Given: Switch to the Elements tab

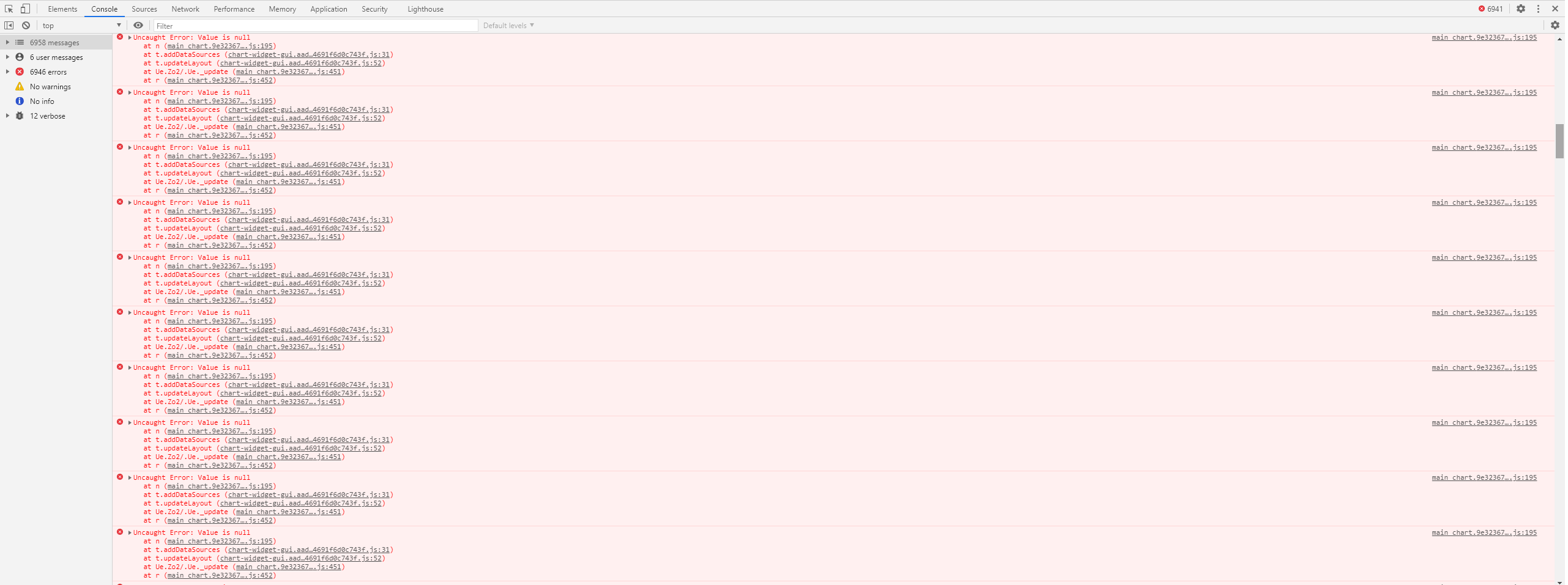Looking at the screenshot, I should point(62,9).
